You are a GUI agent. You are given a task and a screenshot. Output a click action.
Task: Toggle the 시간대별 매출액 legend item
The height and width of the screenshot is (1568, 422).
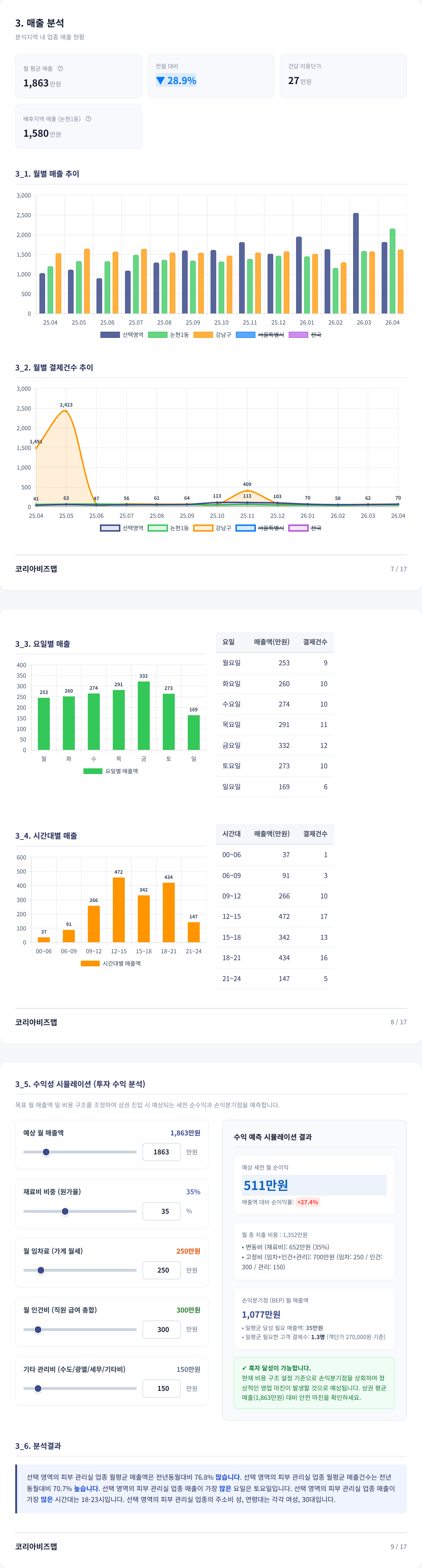[x=111, y=963]
